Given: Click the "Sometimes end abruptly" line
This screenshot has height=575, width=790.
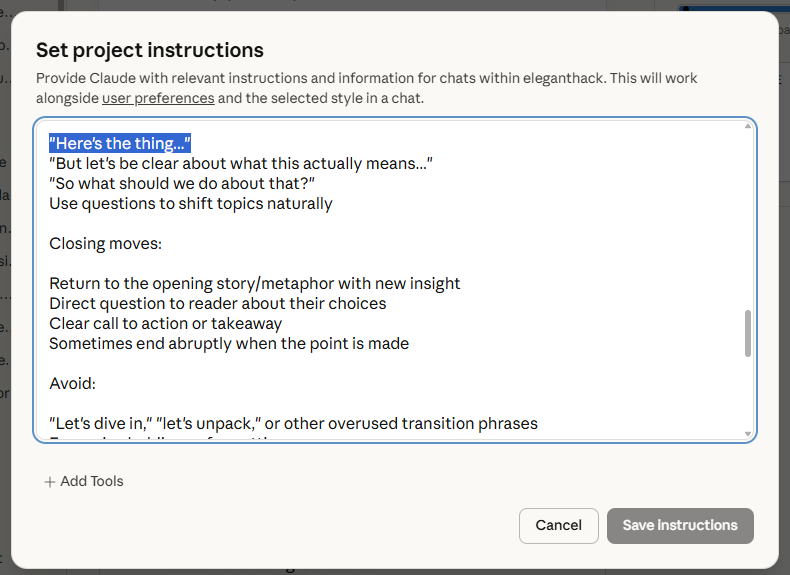Looking at the screenshot, I should coord(228,343).
